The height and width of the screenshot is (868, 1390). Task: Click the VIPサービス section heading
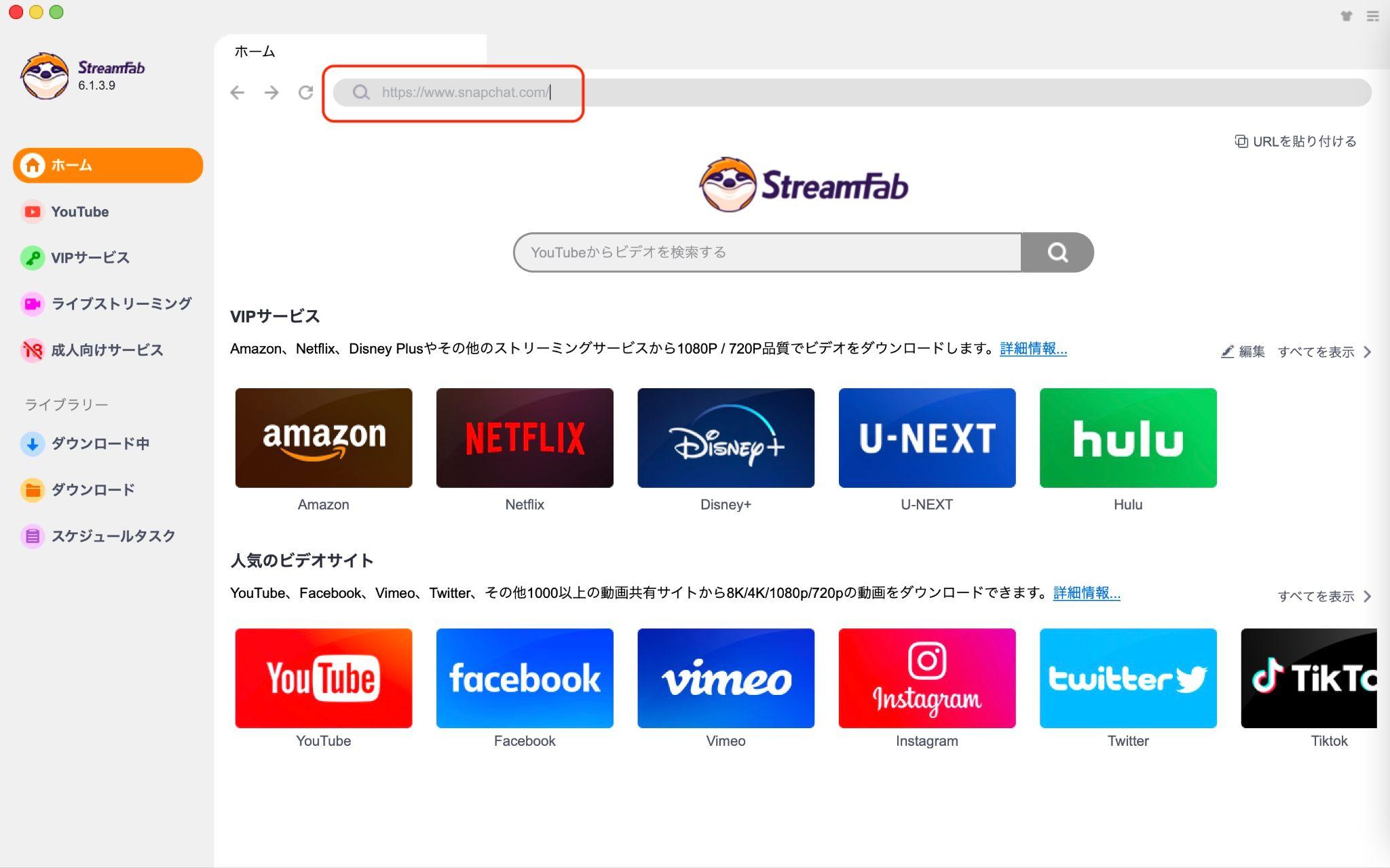point(275,316)
